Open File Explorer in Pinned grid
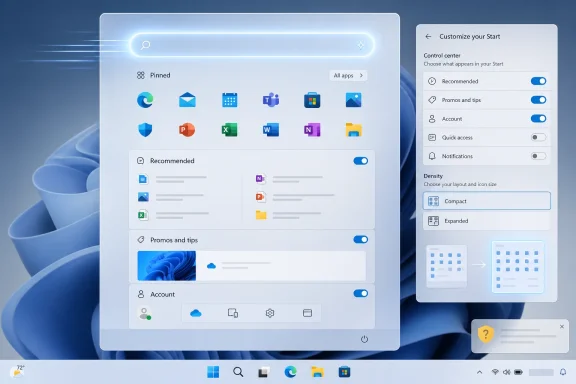Image resolution: width=576 pixels, height=384 pixels. (353, 130)
